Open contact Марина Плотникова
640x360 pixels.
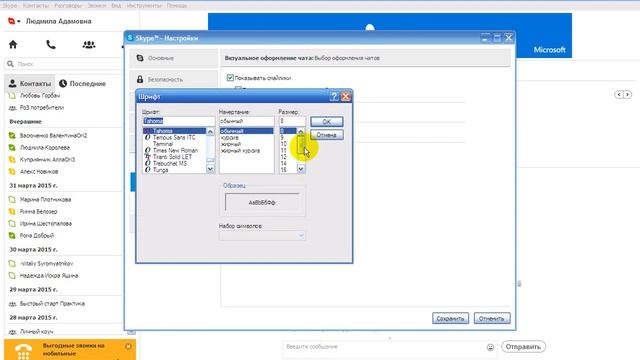(x=45, y=200)
